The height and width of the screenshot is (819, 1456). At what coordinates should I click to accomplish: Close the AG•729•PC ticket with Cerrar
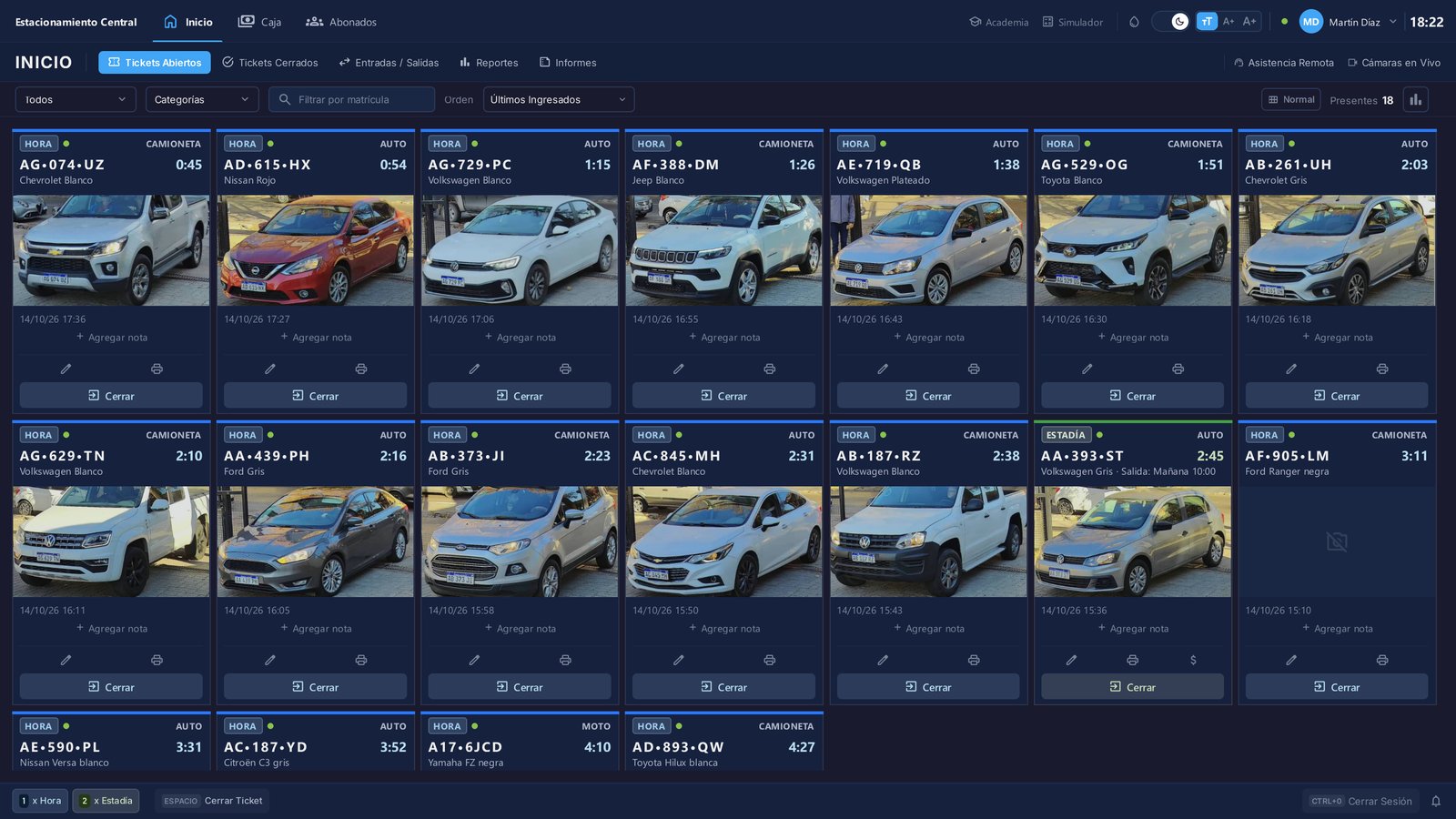point(520,396)
